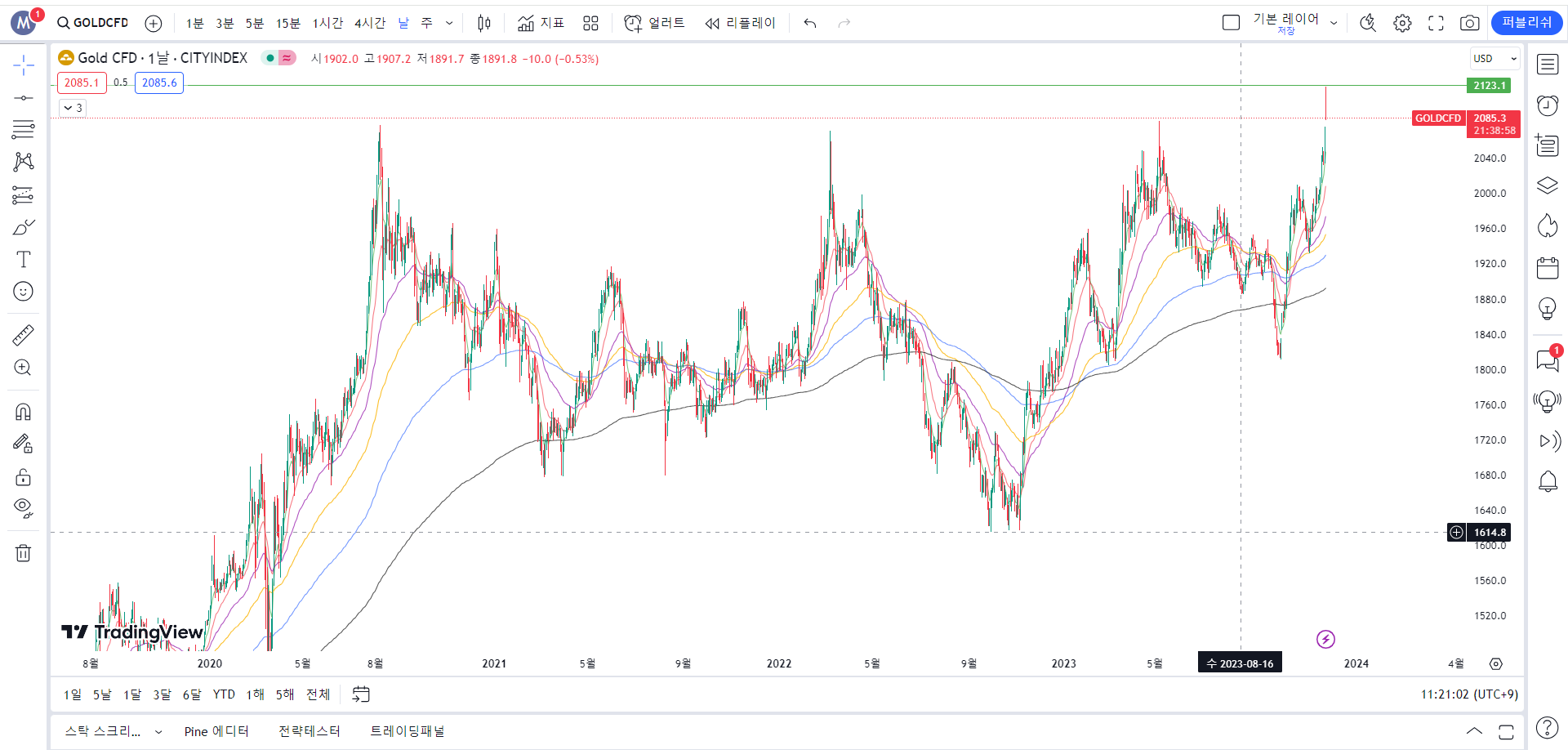
Task: Open the 지표 indicators dialog
Action: point(541,23)
